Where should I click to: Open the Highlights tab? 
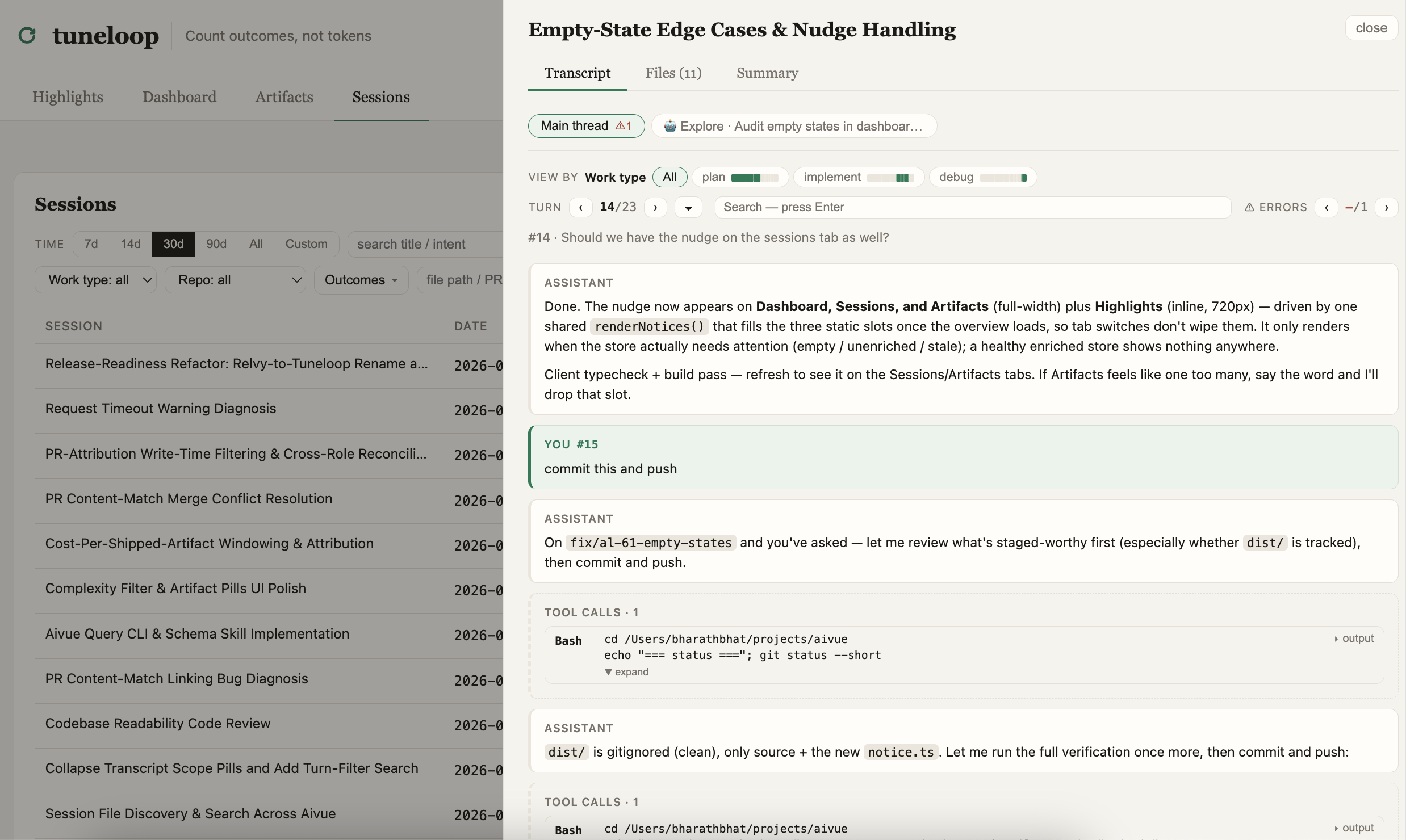pos(68,97)
